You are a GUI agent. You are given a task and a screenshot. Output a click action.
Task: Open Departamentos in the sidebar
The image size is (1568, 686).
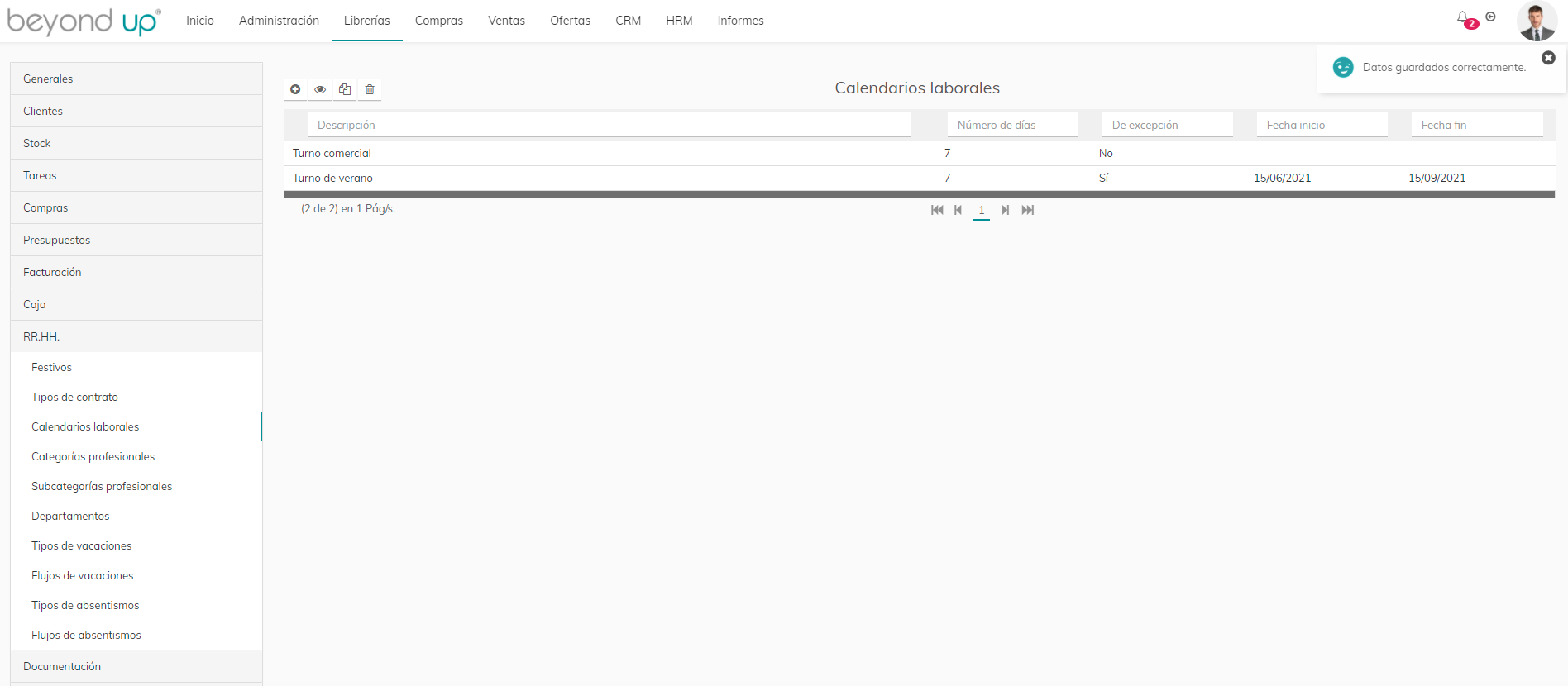tap(136, 516)
